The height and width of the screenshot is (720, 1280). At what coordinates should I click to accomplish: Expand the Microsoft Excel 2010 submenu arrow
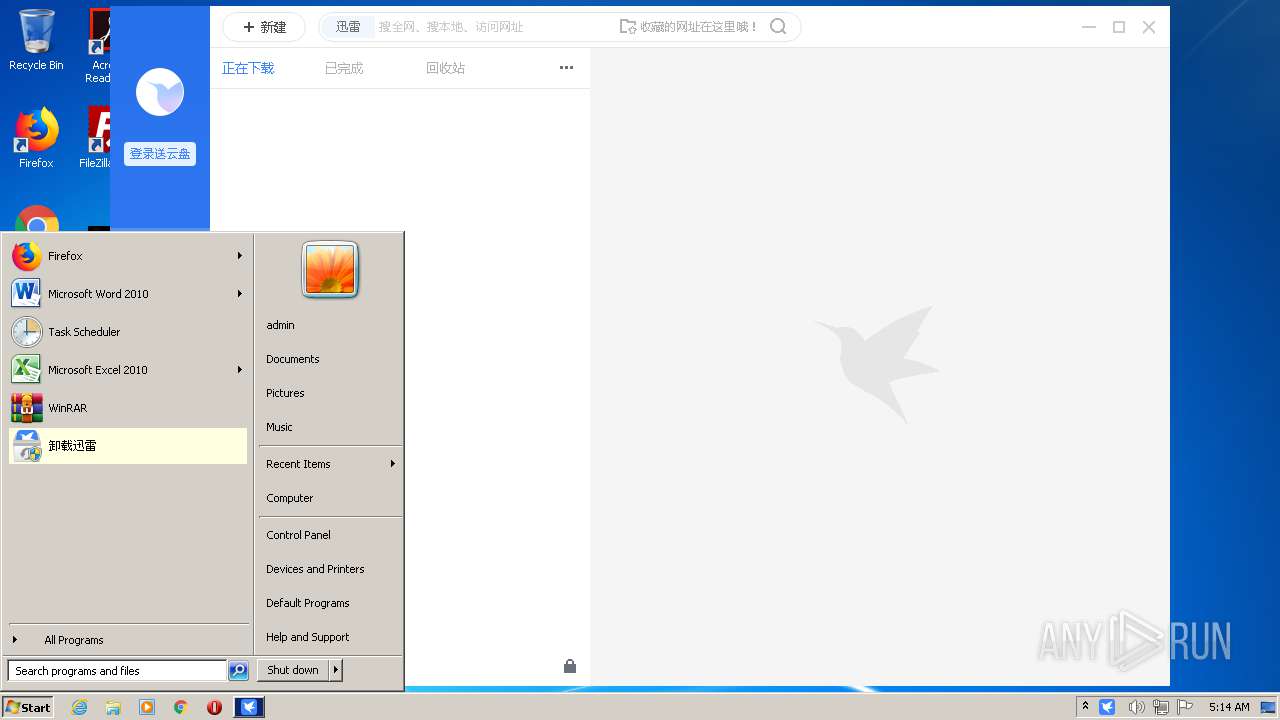[x=240, y=370]
